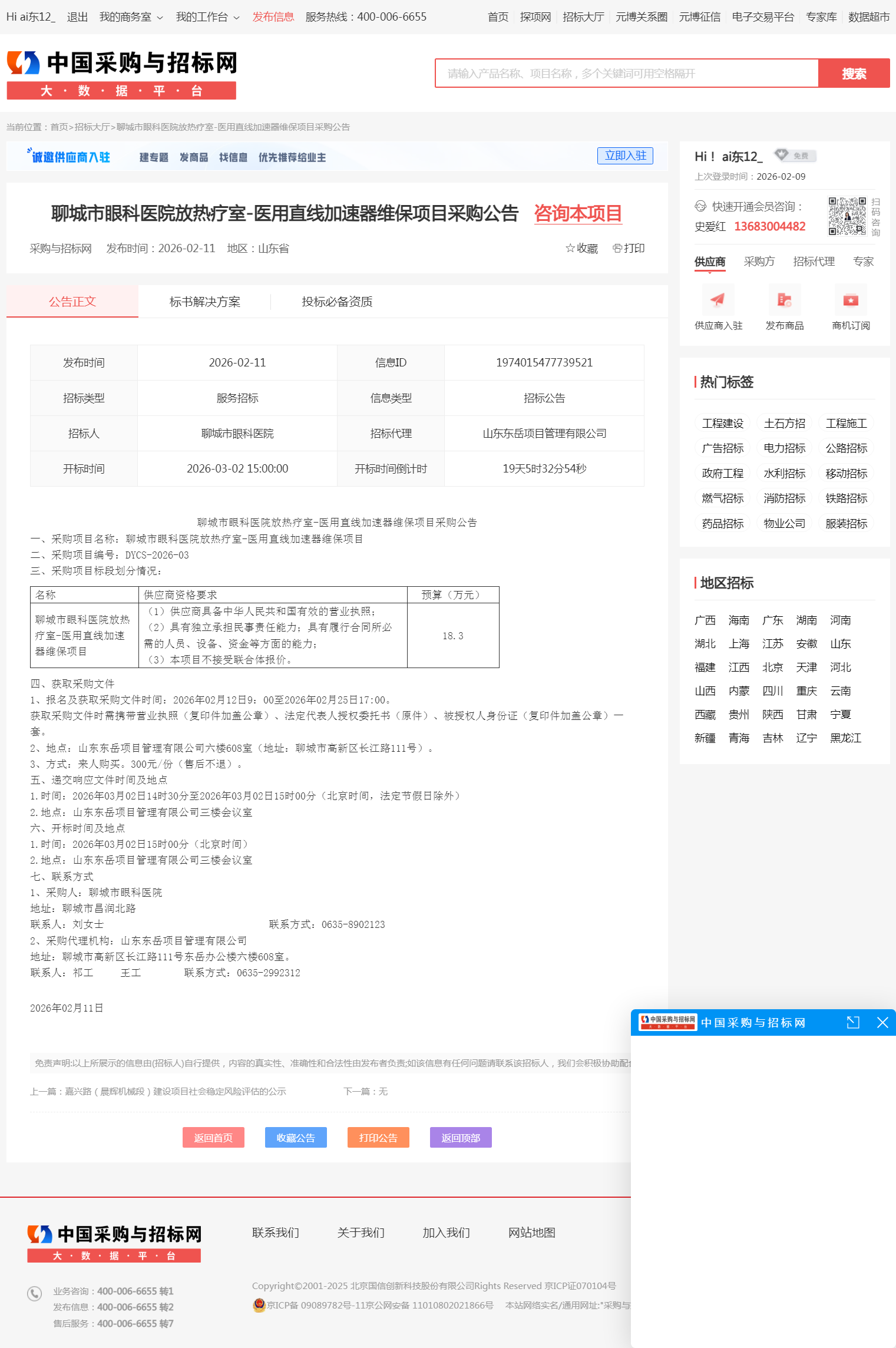Click budget value 18.3 in table
896x1348 pixels.
tap(453, 636)
